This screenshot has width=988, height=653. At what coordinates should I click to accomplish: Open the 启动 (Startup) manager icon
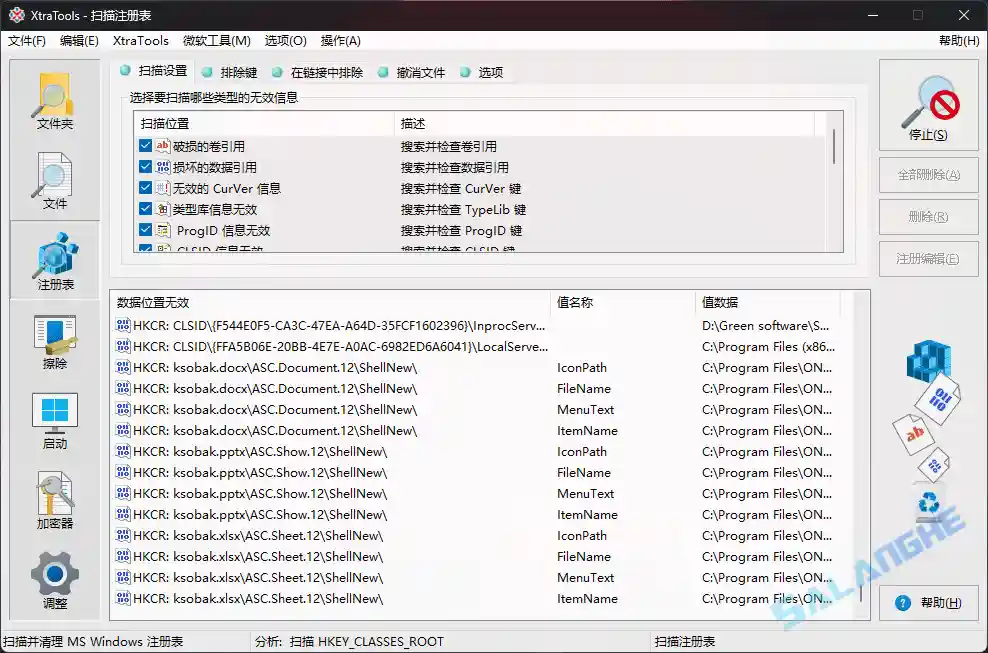pyautogui.click(x=54, y=416)
